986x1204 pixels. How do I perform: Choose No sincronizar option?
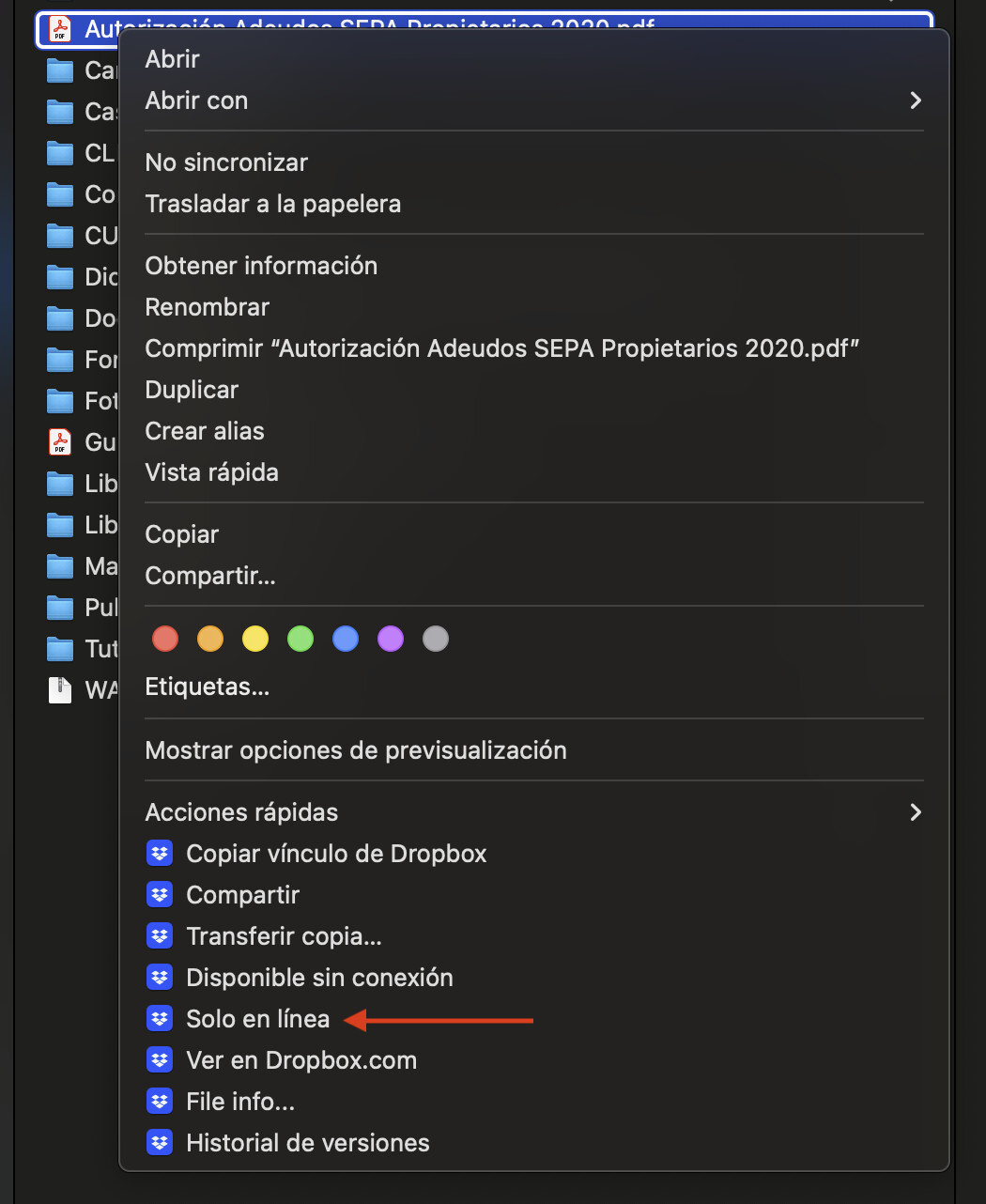226,162
